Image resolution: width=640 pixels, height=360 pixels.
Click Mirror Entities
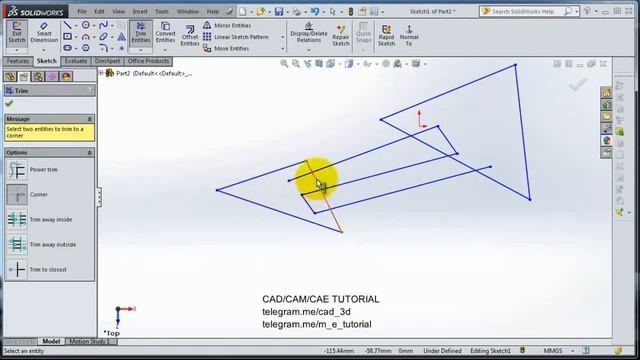click(227, 25)
